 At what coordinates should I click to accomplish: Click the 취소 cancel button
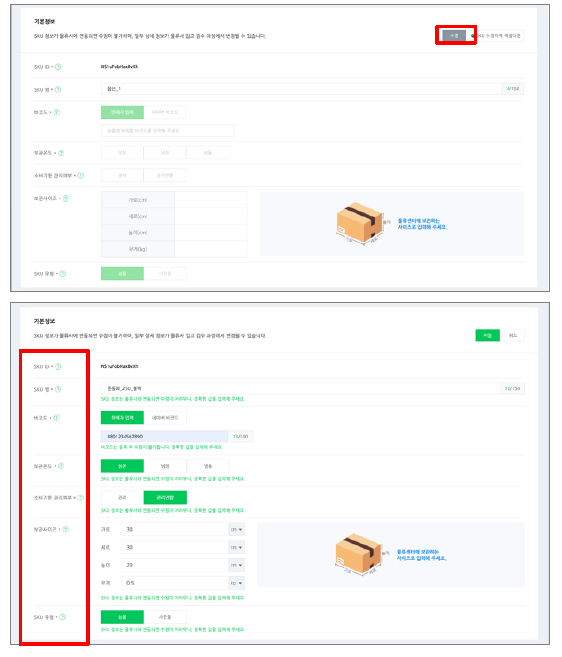click(x=513, y=335)
